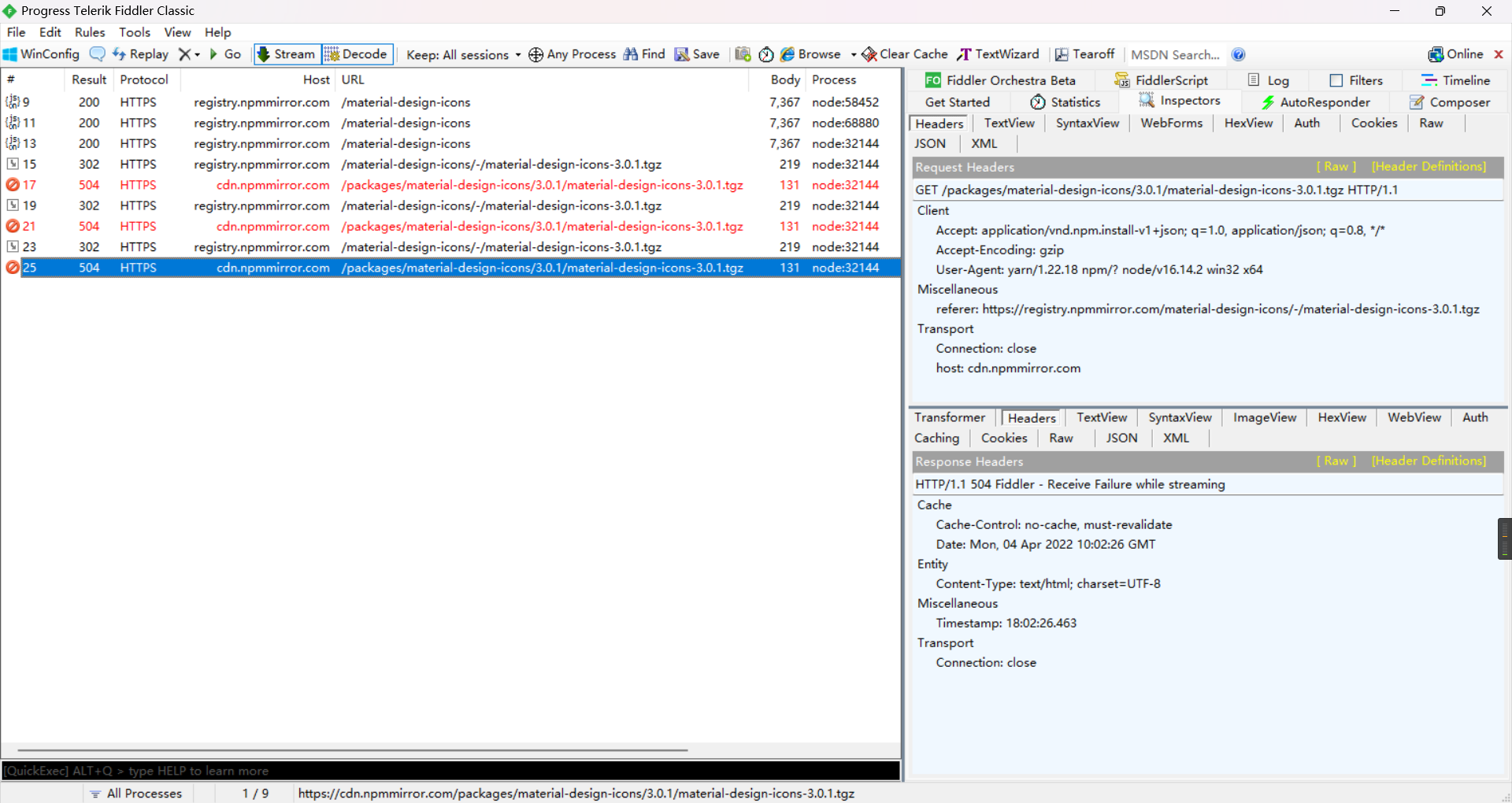
Task: Click Response Headers Header Definitions link
Action: tap(1429, 461)
